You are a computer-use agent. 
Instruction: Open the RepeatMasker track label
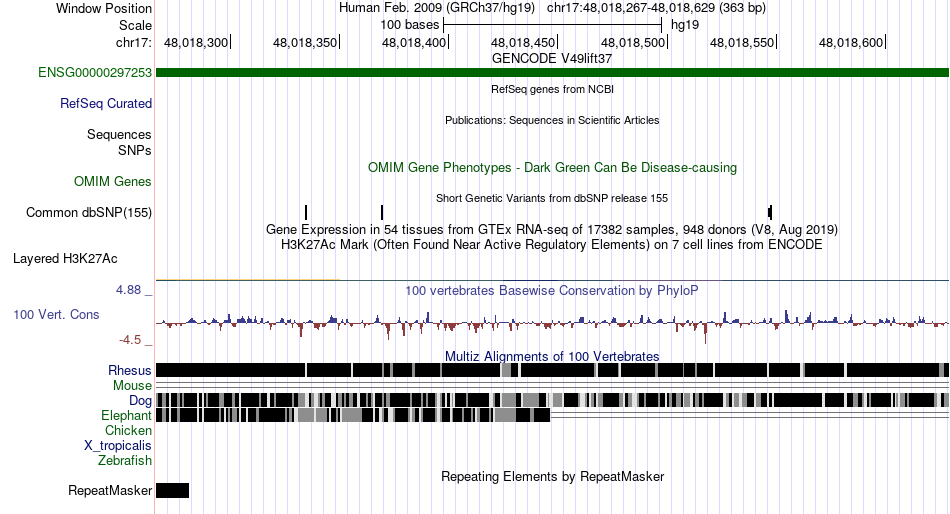[110, 490]
